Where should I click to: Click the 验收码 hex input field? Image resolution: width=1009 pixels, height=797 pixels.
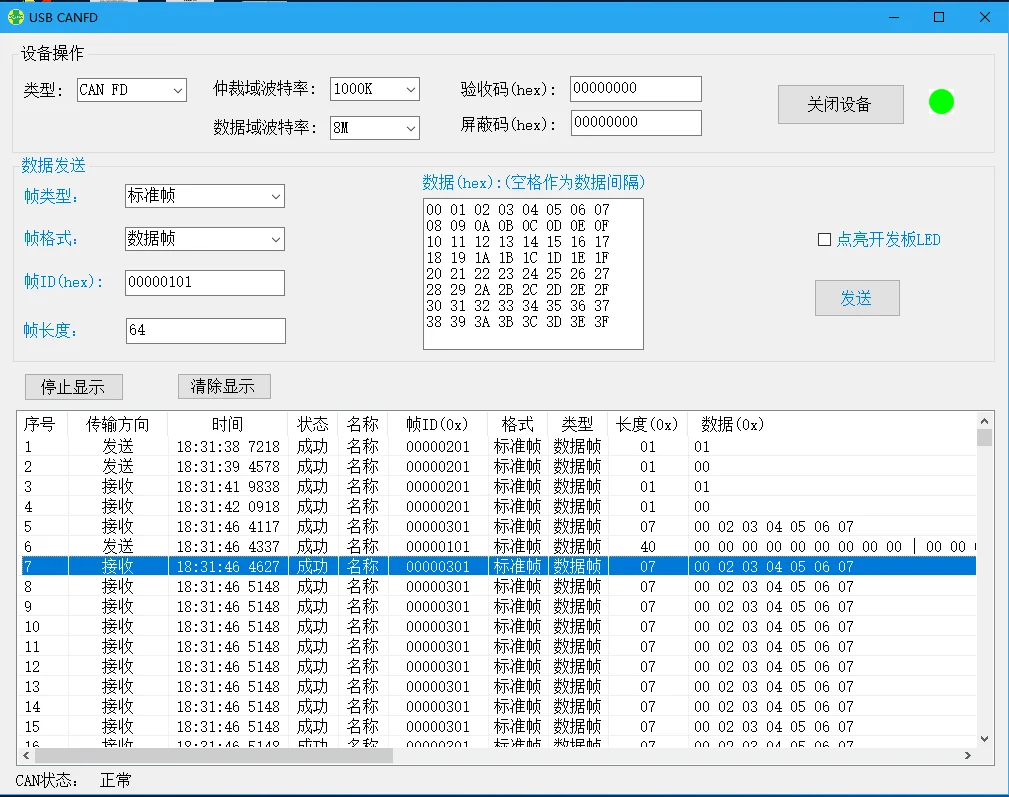635,88
